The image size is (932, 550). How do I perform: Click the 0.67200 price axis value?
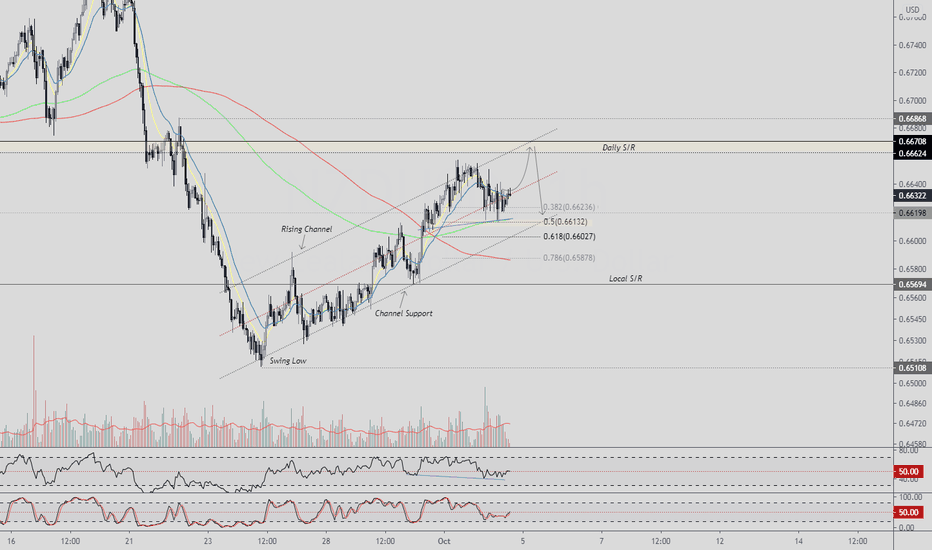[x=912, y=73]
